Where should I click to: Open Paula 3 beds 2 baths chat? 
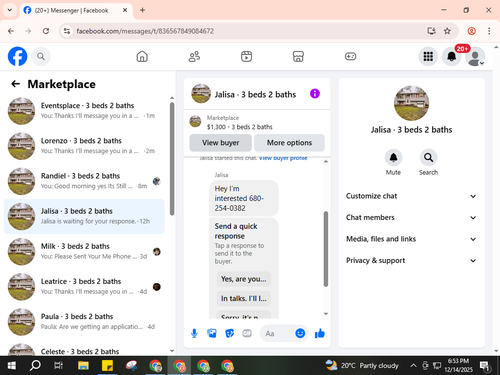pyautogui.click(x=84, y=322)
